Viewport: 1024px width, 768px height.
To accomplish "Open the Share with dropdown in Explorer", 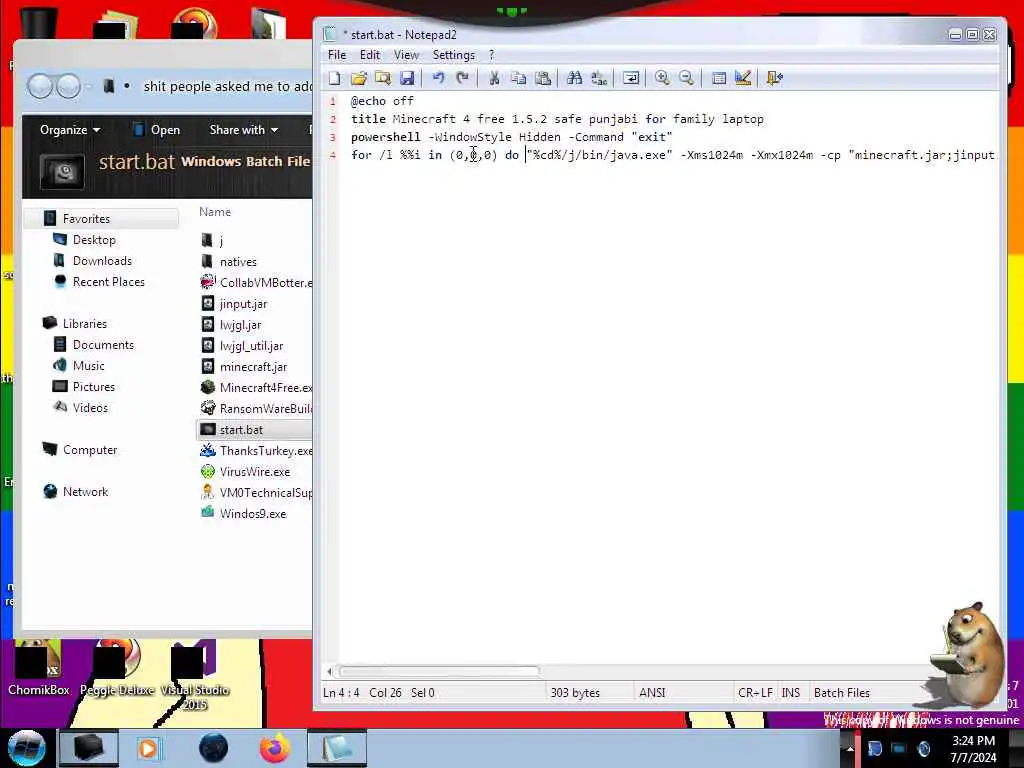I will (x=244, y=130).
